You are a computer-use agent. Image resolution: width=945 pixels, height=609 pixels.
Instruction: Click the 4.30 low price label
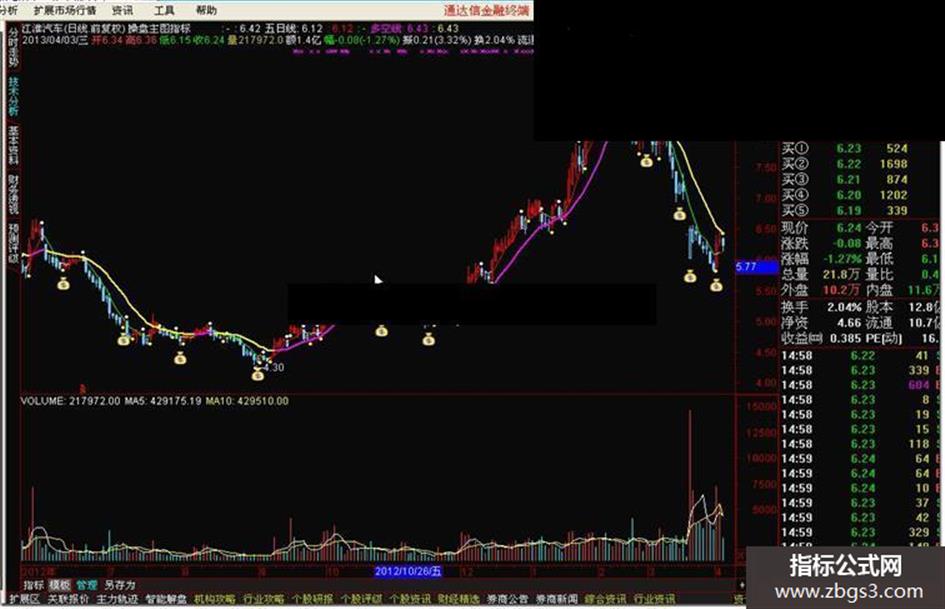click(x=274, y=367)
